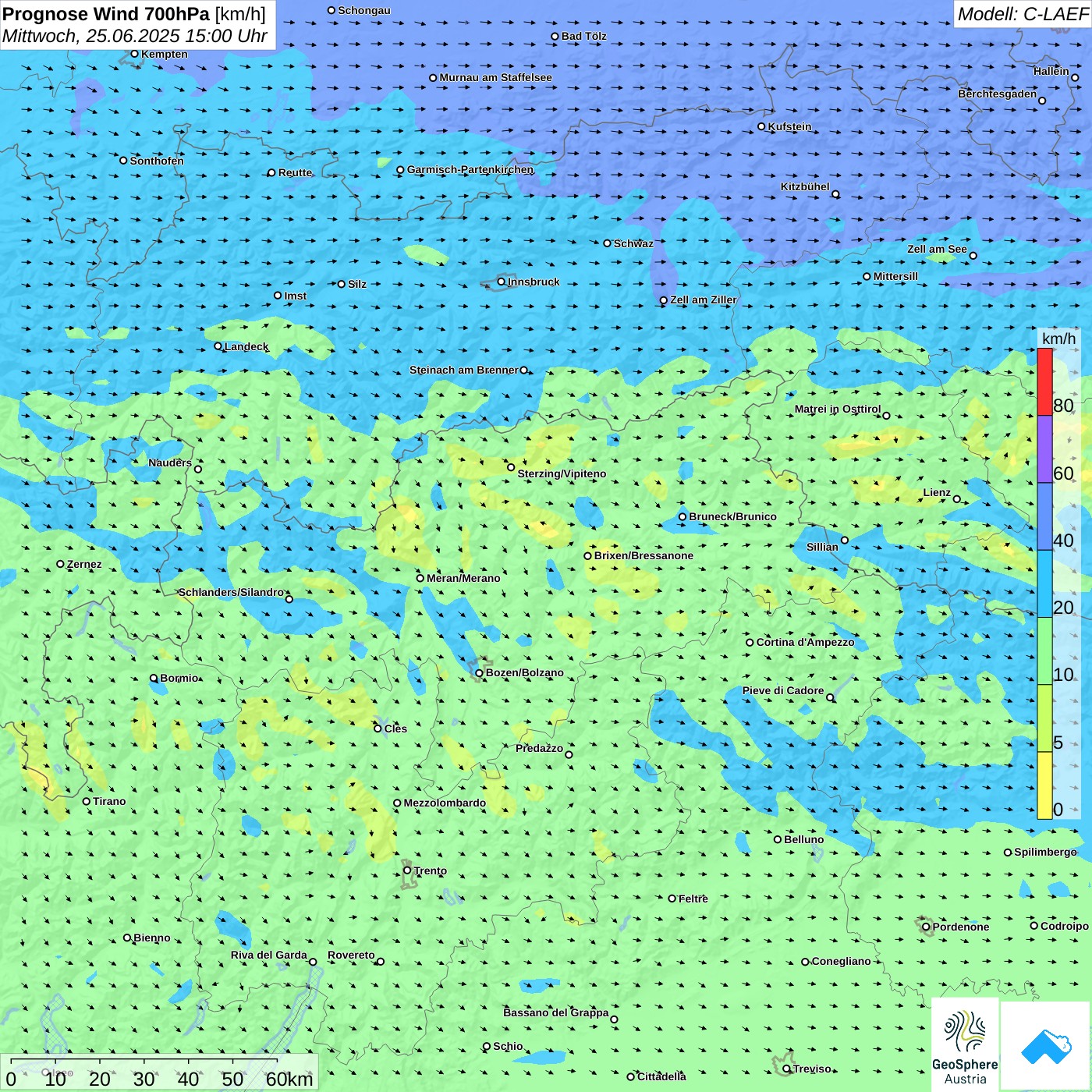The image size is (1092, 1092).
Task: Click the forecast date 'Mittwoch, 25.06.2025 15:00 Uhr'
Action: [135, 36]
